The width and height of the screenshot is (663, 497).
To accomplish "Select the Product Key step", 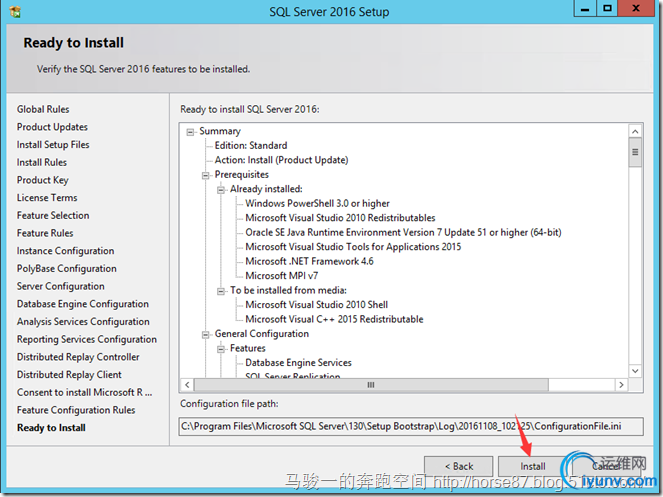I will click(42, 180).
